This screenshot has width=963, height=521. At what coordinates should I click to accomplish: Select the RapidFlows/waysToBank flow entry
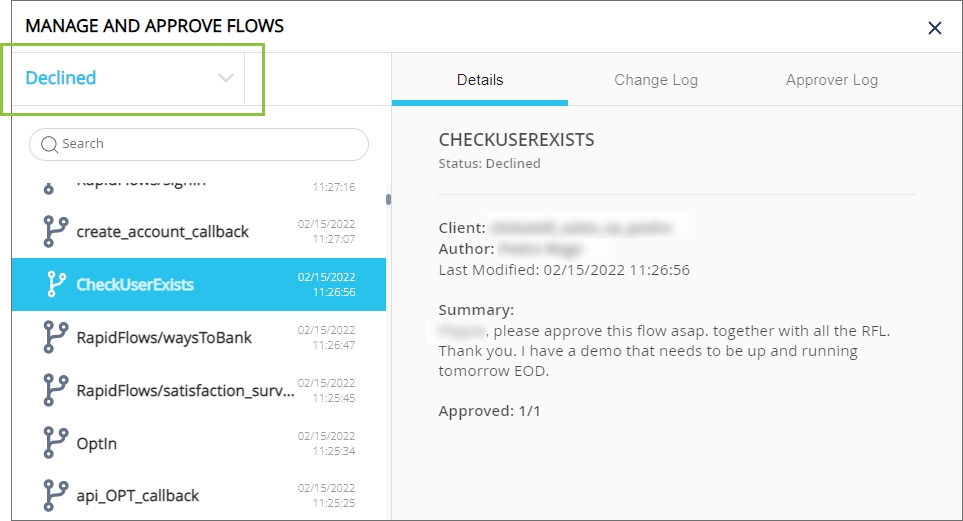click(164, 338)
